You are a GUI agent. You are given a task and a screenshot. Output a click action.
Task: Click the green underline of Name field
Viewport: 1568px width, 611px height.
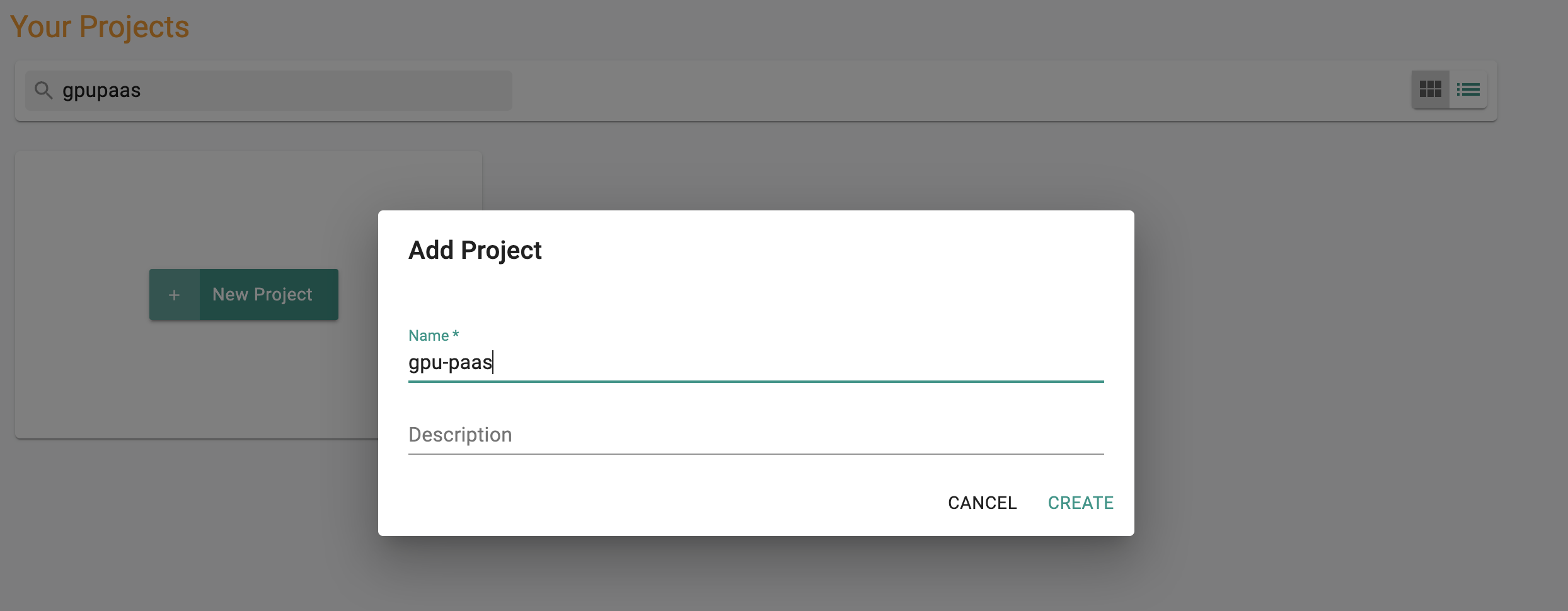[x=756, y=381]
